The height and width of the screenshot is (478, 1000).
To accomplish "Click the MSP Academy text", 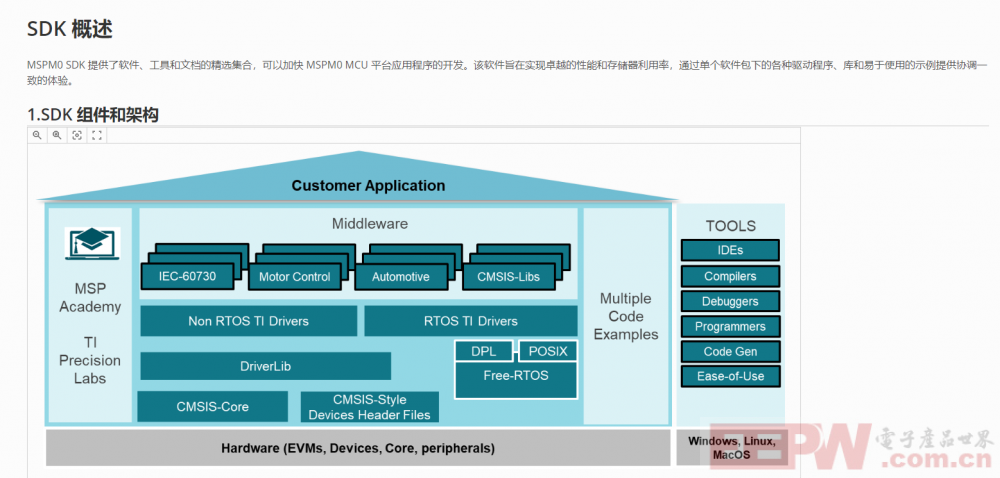I will coord(90,298).
